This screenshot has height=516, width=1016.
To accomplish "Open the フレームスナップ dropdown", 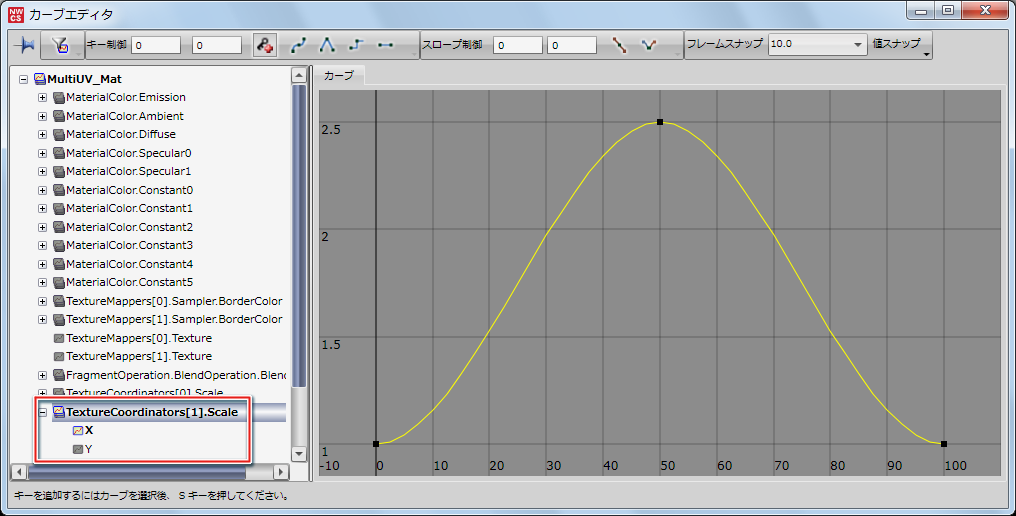I will click(858, 45).
